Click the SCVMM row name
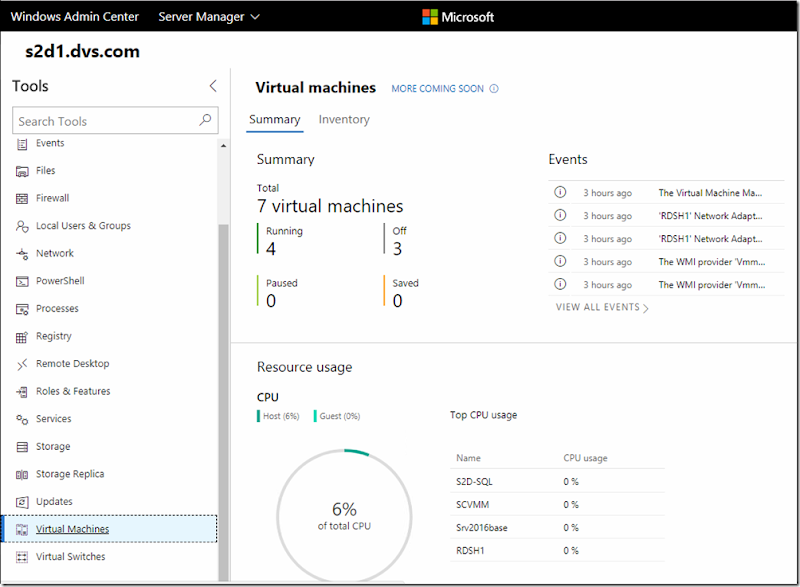The width and height of the screenshot is (800, 587). 472,505
